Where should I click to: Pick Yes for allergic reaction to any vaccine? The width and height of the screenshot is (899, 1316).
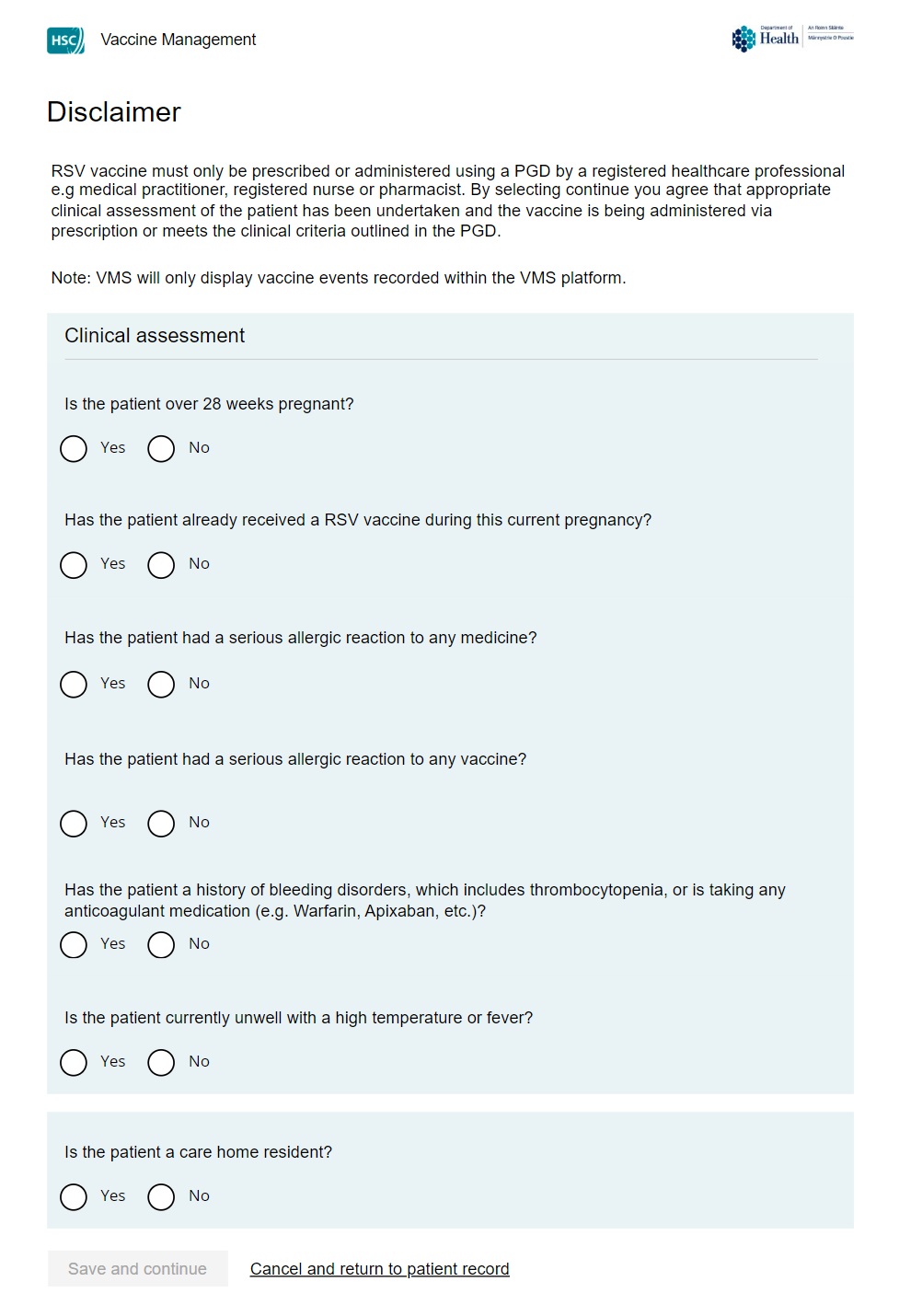pos(74,824)
